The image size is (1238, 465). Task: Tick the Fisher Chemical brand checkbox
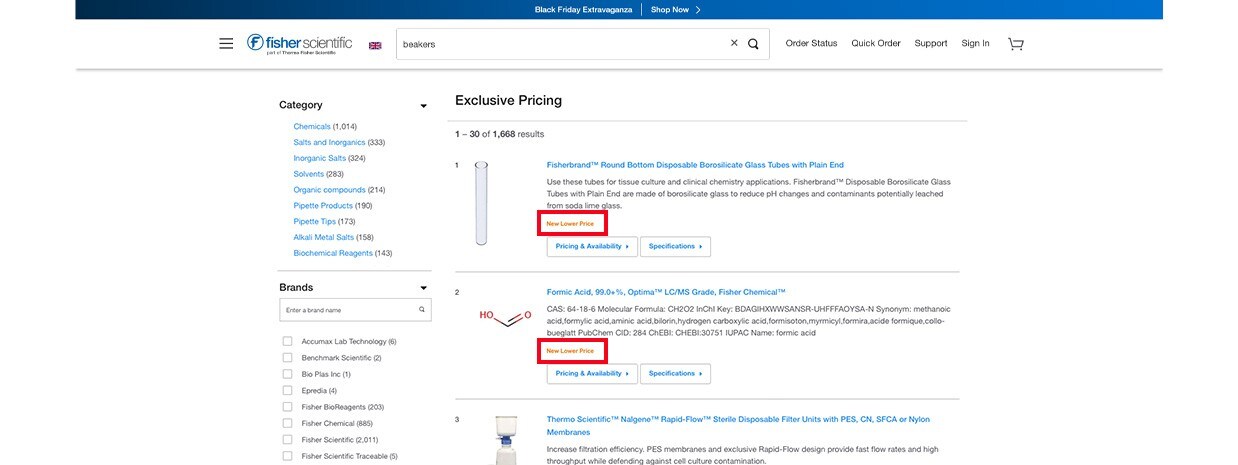(288, 423)
